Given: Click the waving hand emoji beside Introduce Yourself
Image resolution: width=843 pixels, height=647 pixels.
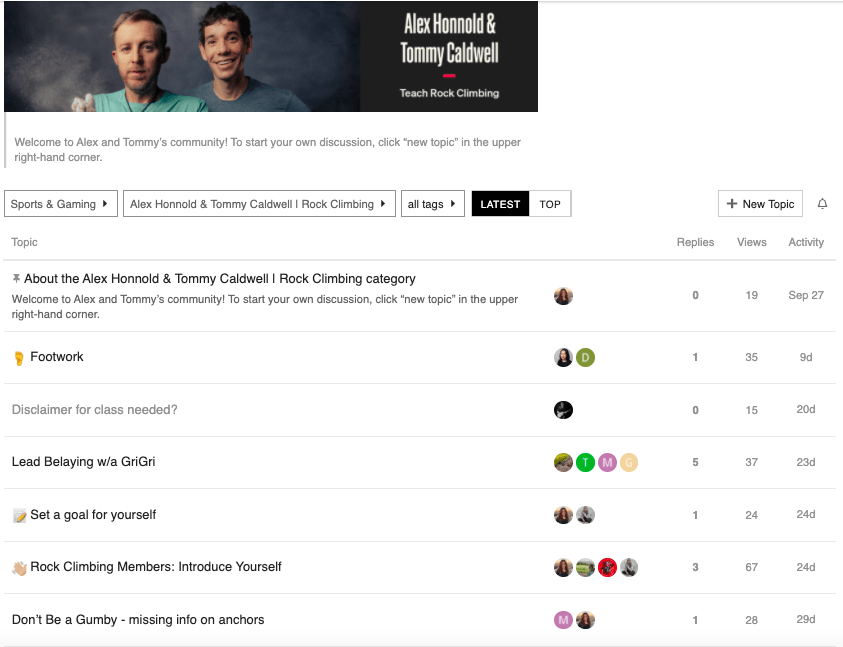Looking at the screenshot, I should click(19, 568).
